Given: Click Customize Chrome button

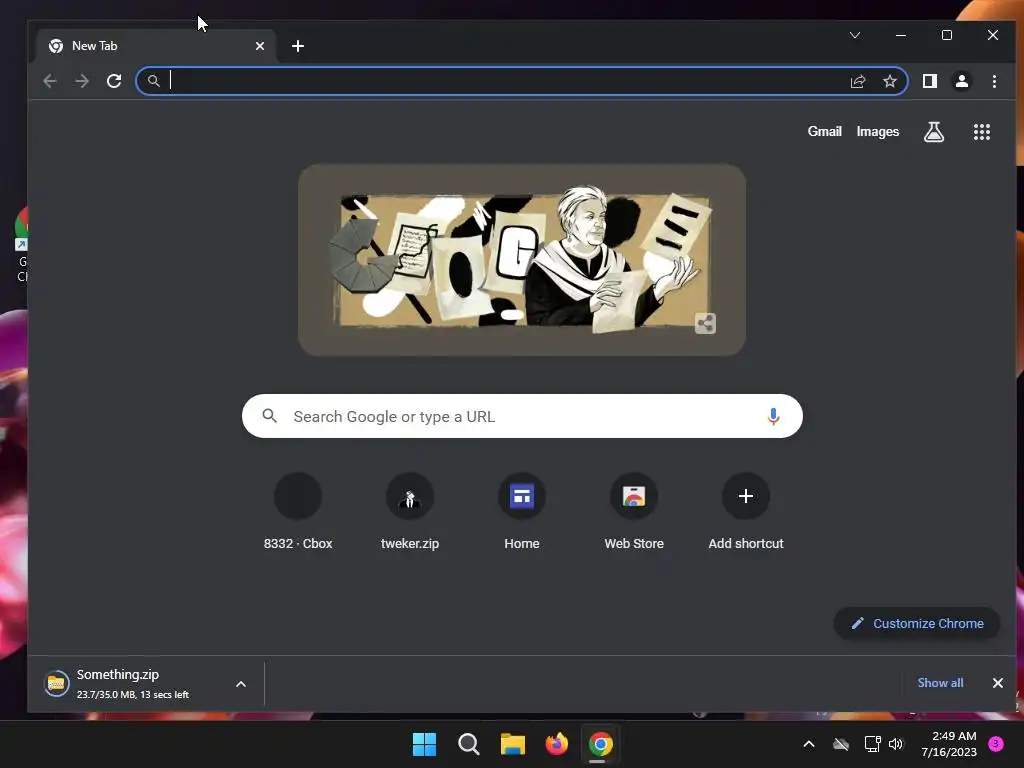Looking at the screenshot, I should click(x=917, y=624).
